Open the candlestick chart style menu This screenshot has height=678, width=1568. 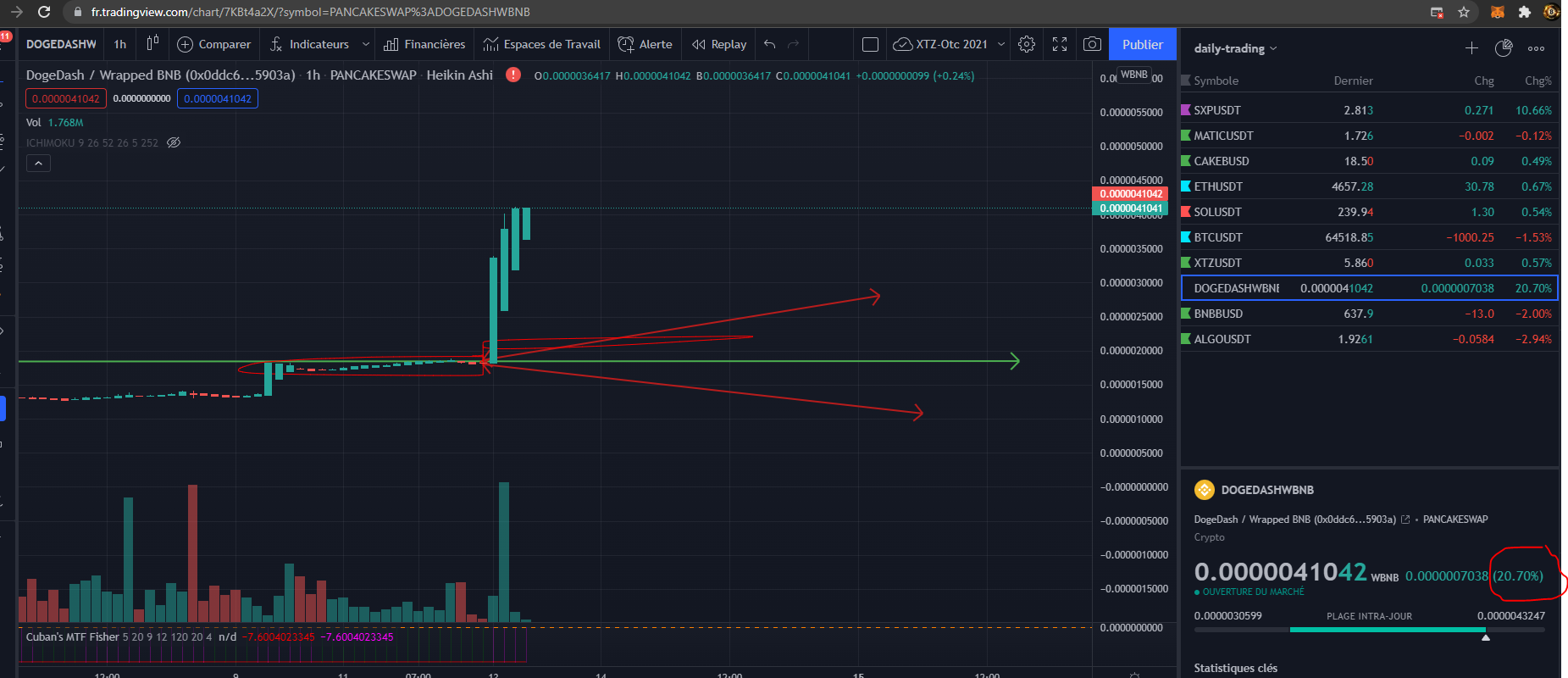[x=152, y=44]
